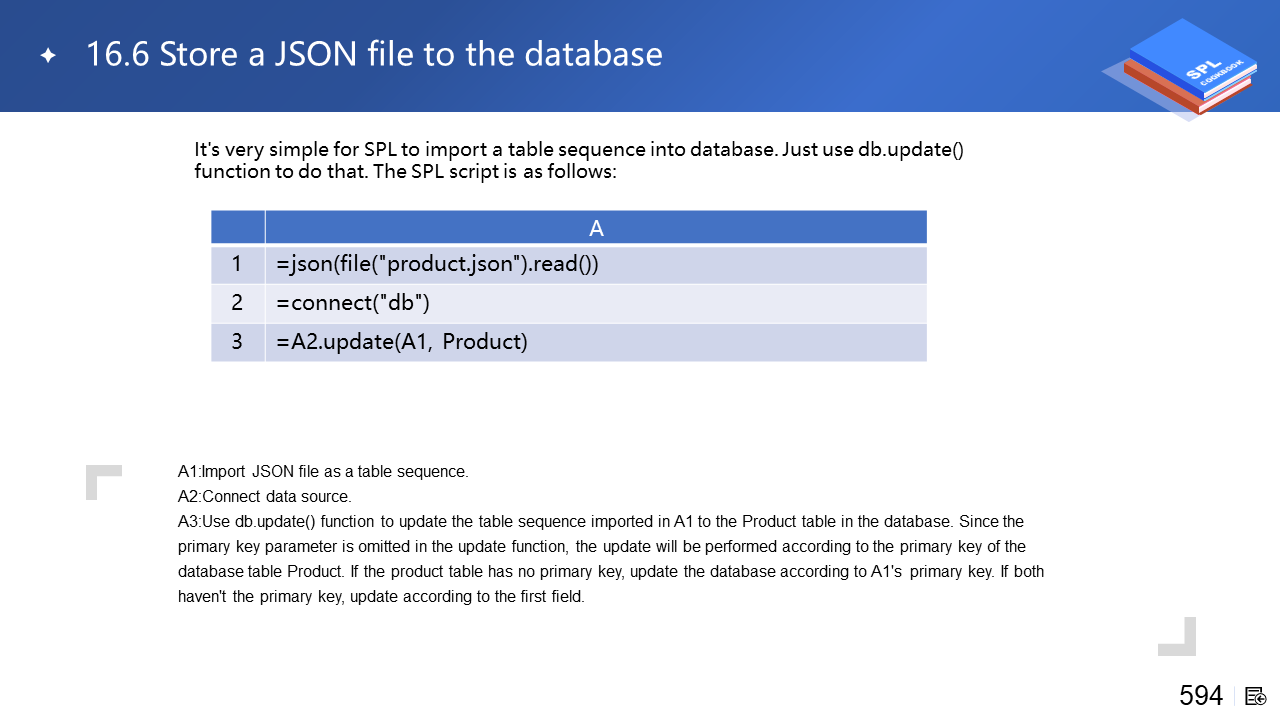The height and width of the screenshot is (720, 1280).
Task: Click the intro paragraph about db.update()
Action: coord(578,160)
